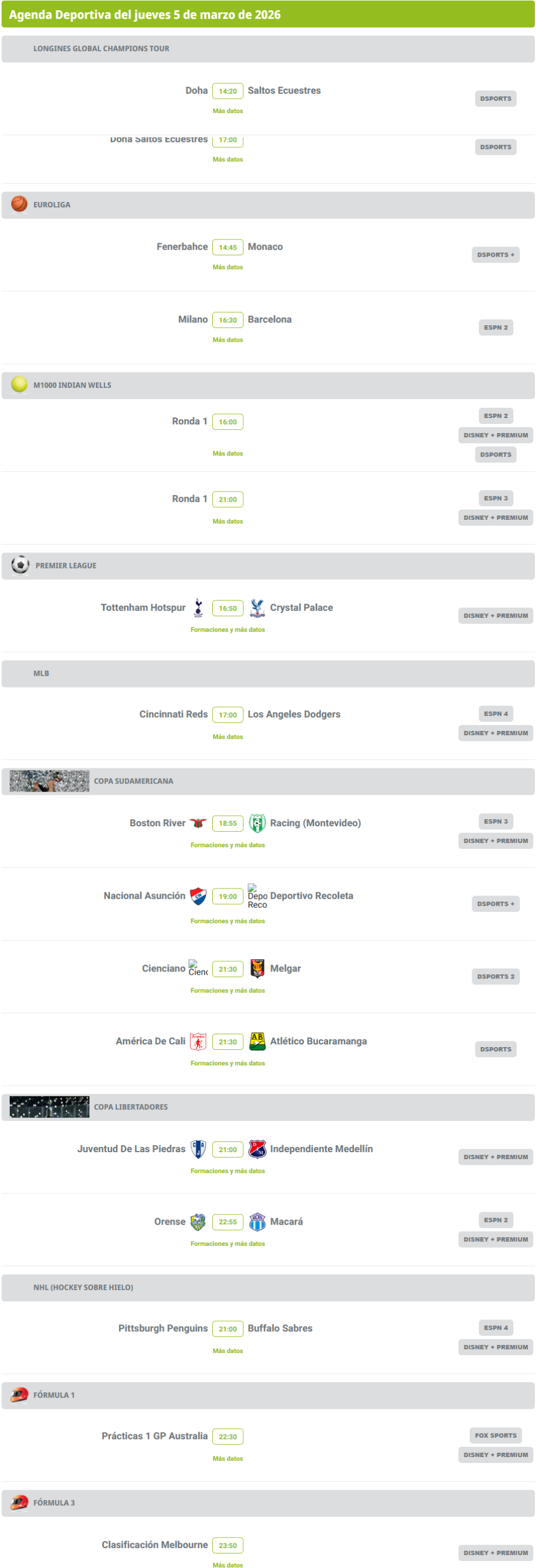
Task: Click the Melgar team crest
Action: (x=257, y=968)
